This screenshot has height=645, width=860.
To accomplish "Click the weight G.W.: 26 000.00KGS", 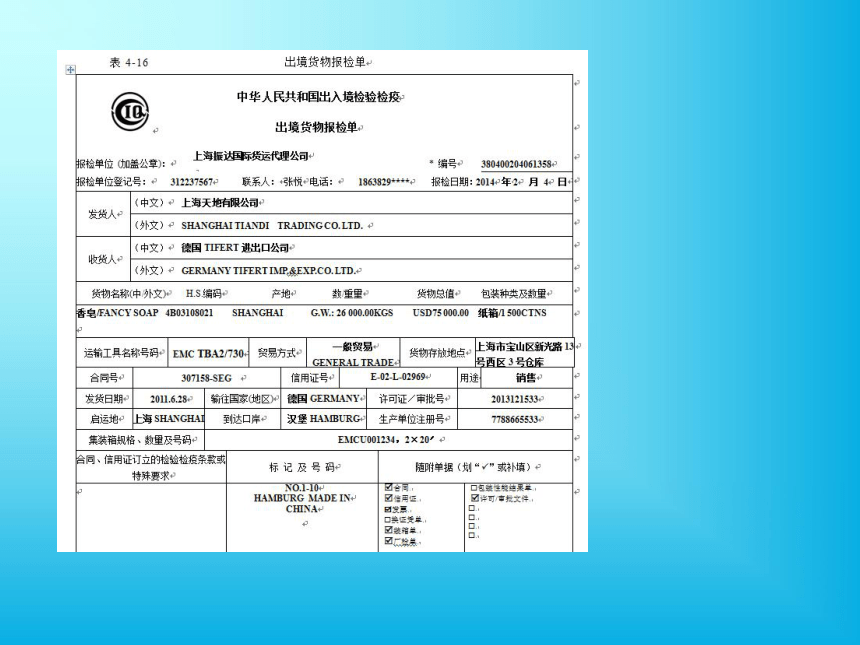I will [x=352, y=313].
